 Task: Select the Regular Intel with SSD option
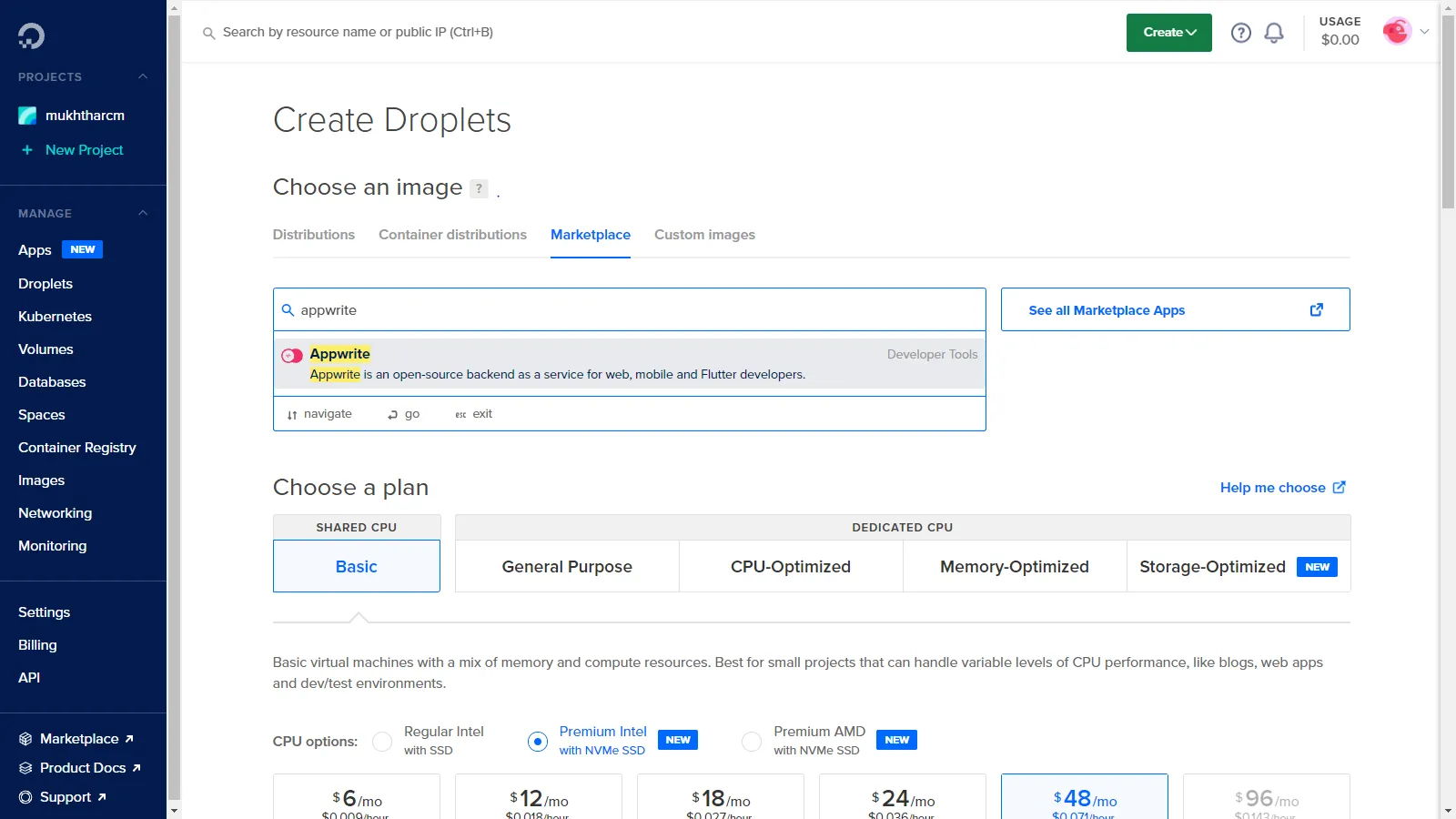click(382, 741)
